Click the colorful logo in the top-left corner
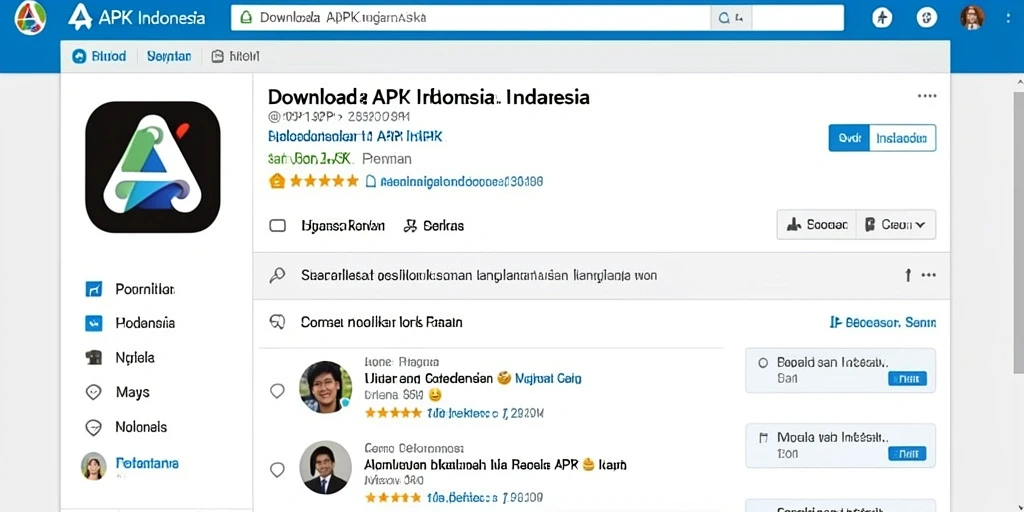The height and width of the screenshot is (512, 1024). (x=30, y=18)
